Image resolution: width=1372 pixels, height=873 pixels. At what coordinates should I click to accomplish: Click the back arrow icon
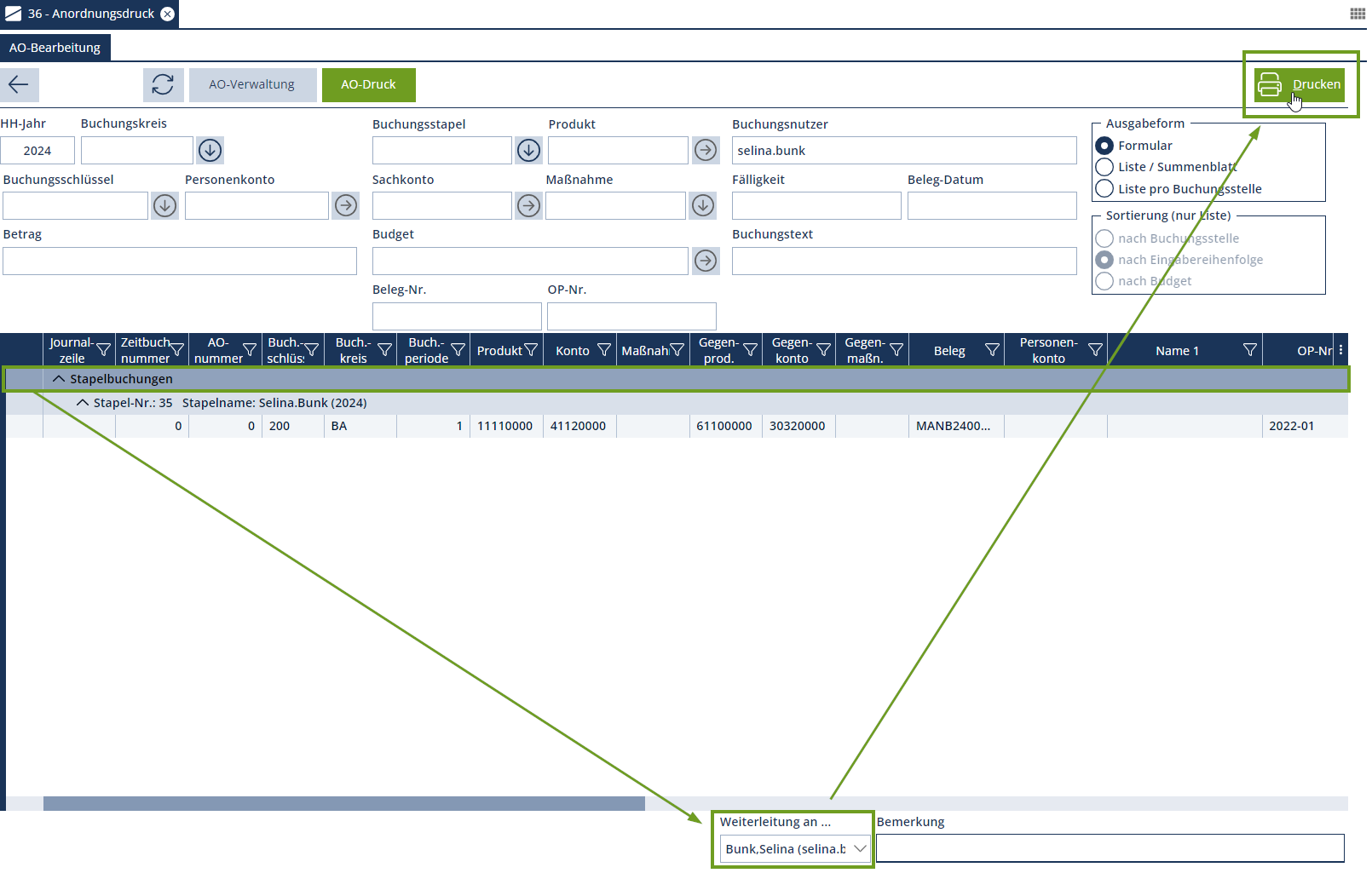19,84
